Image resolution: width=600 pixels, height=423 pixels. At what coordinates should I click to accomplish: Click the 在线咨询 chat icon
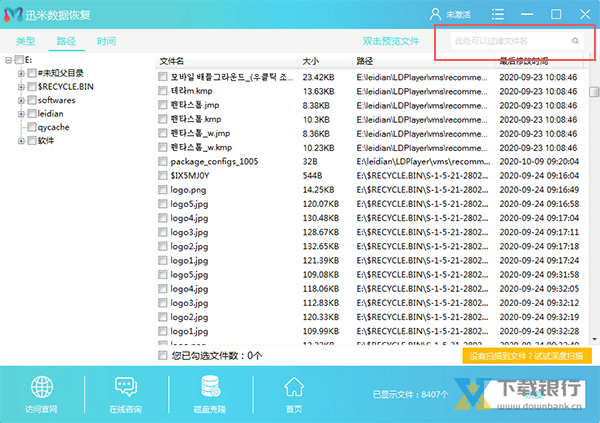coord(126,387)
